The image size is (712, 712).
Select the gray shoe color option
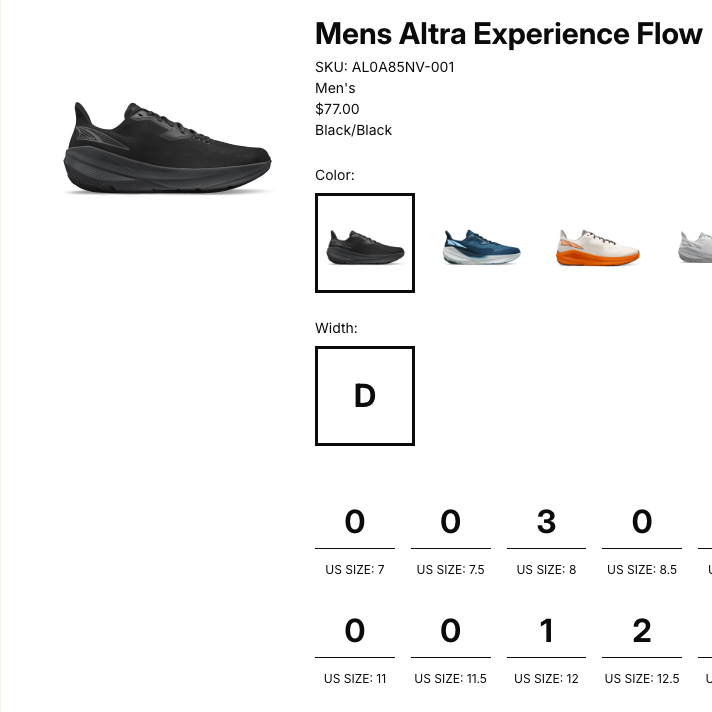[696, 246]
